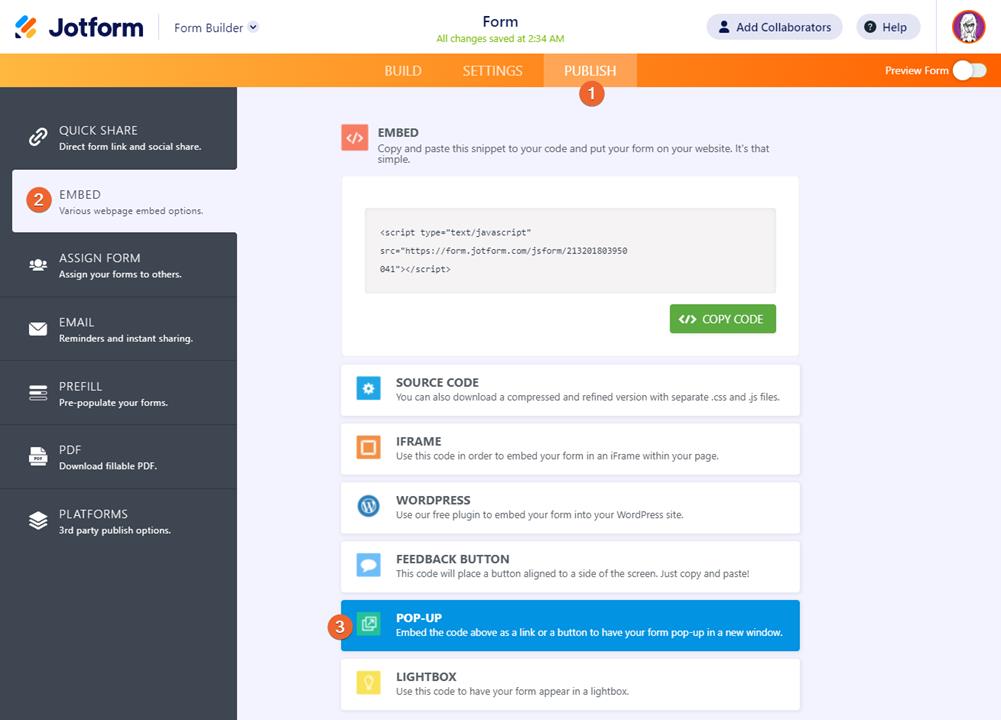Open the PDF sidebar heading
Screen dimensions: 1001x720
[70, 450]
